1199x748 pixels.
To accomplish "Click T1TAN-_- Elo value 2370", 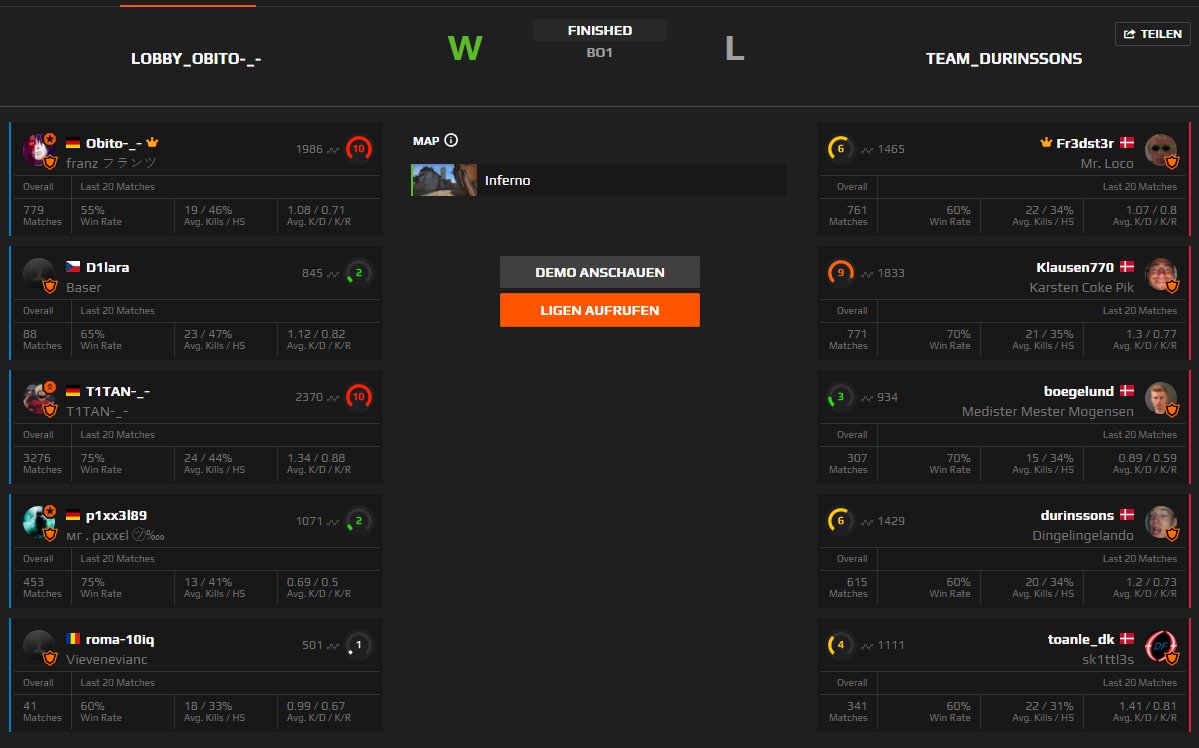I will pos(309,396).
